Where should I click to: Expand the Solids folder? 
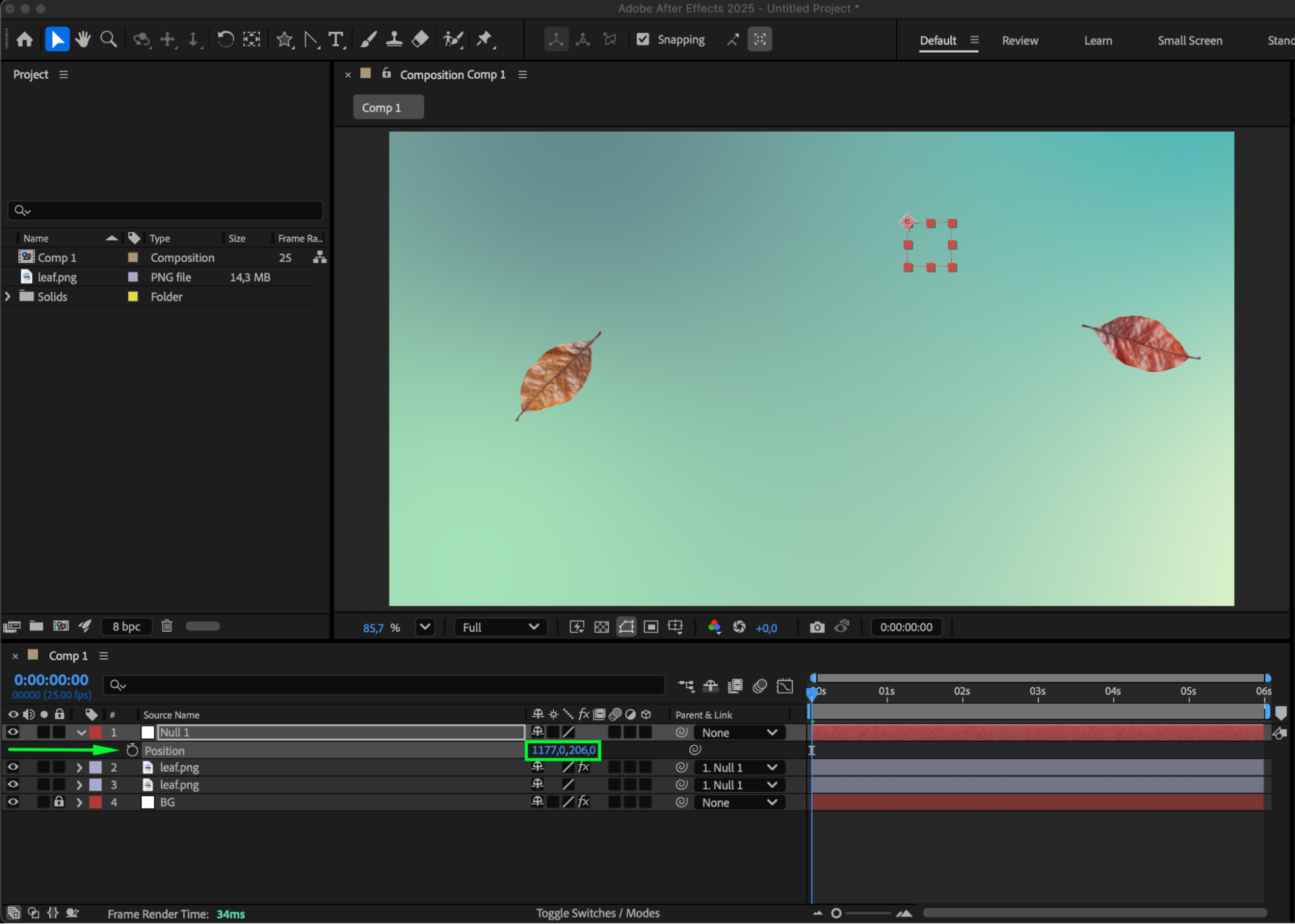8,297
